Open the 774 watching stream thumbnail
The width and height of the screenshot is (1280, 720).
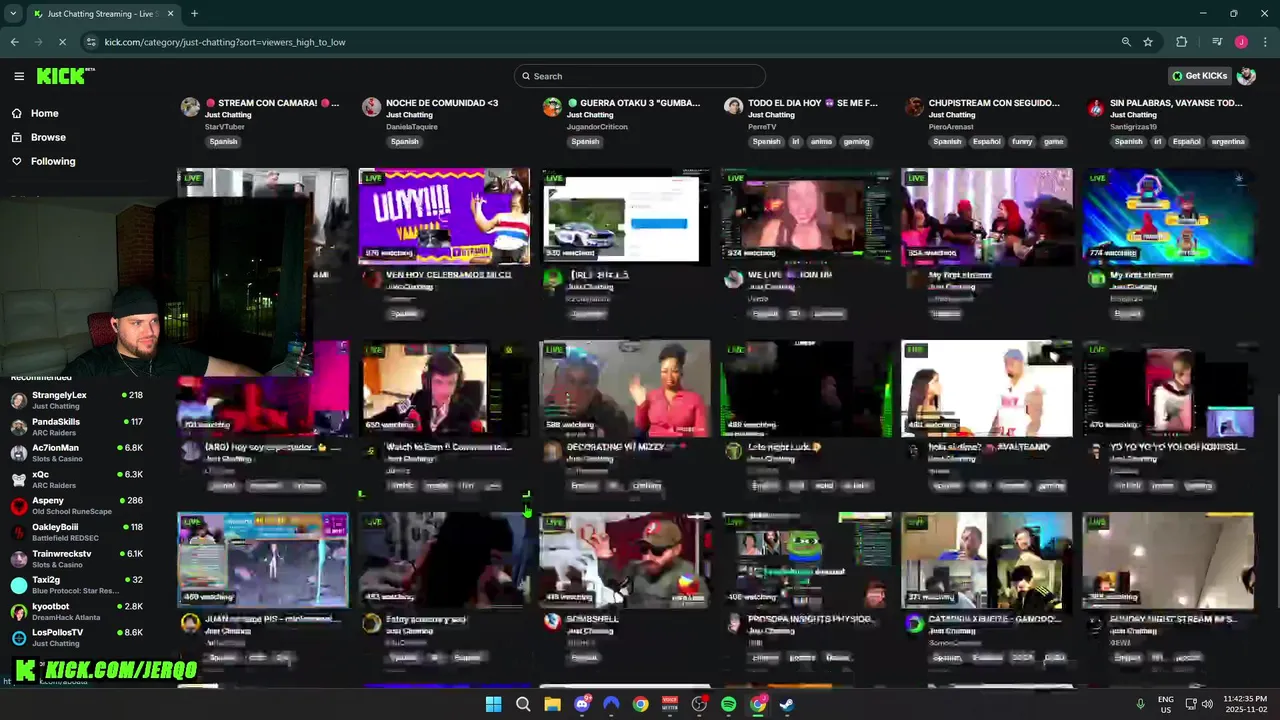pyautogui.click(x=1168, y=216)
